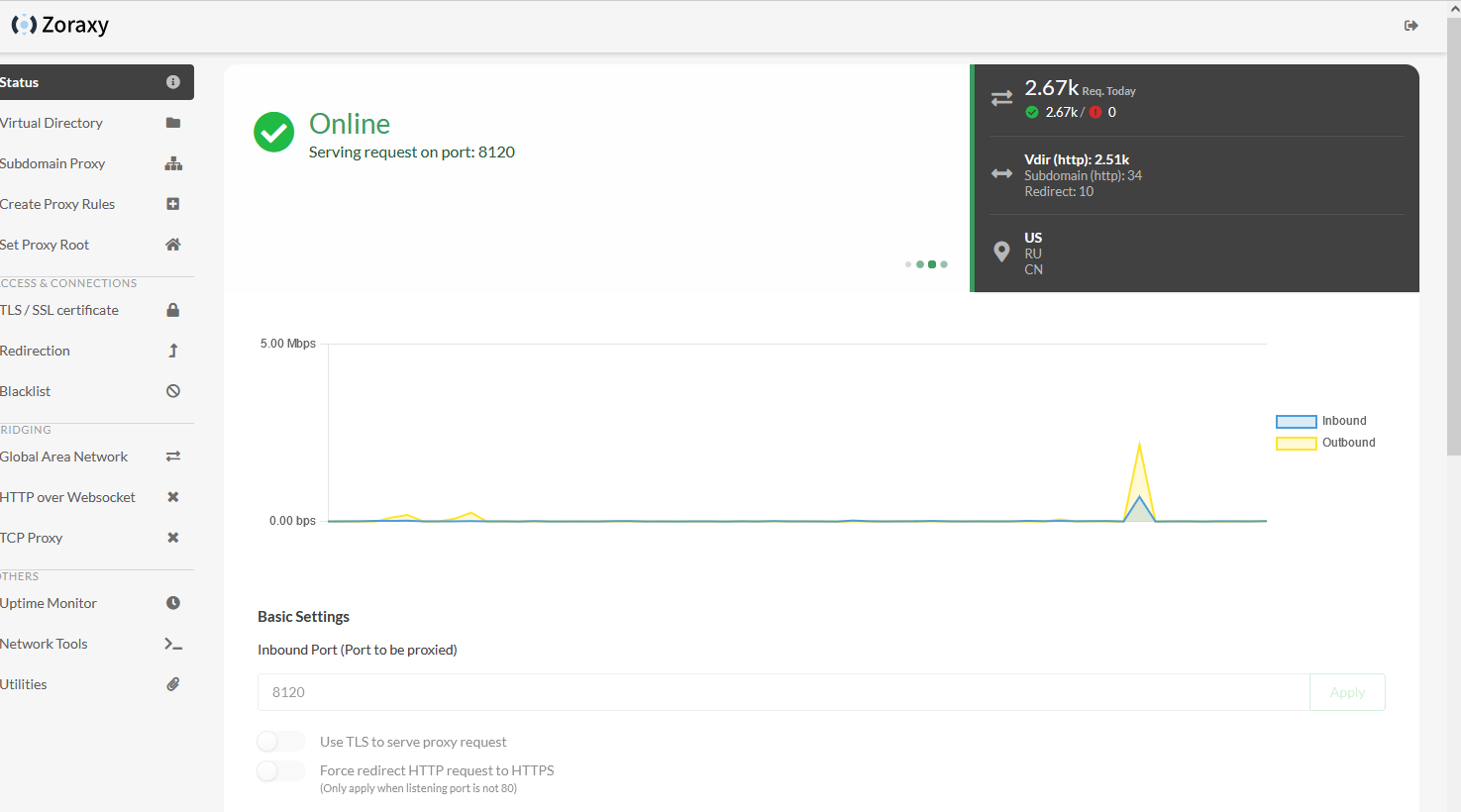Click the Vdir horizontal arrows icon

pyautogui.click(x=1002, y=173)
